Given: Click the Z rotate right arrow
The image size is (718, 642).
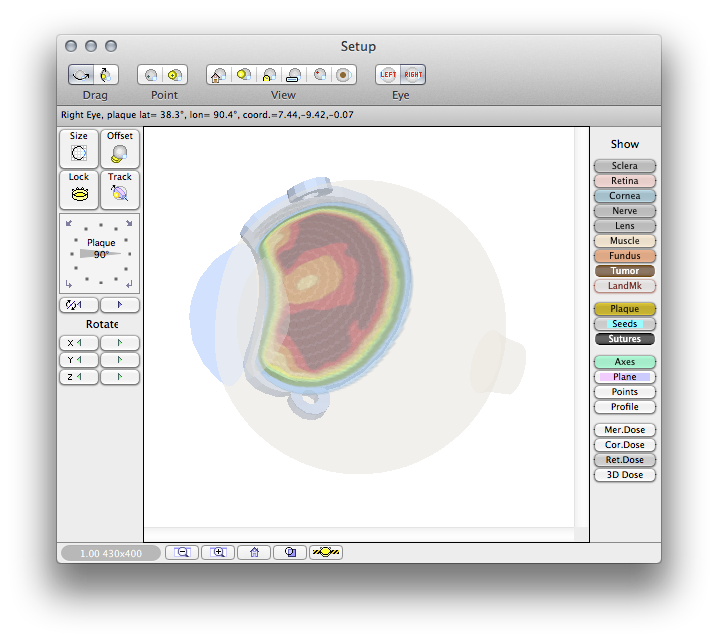Looking at the screenshot, I should click(120, 377).
